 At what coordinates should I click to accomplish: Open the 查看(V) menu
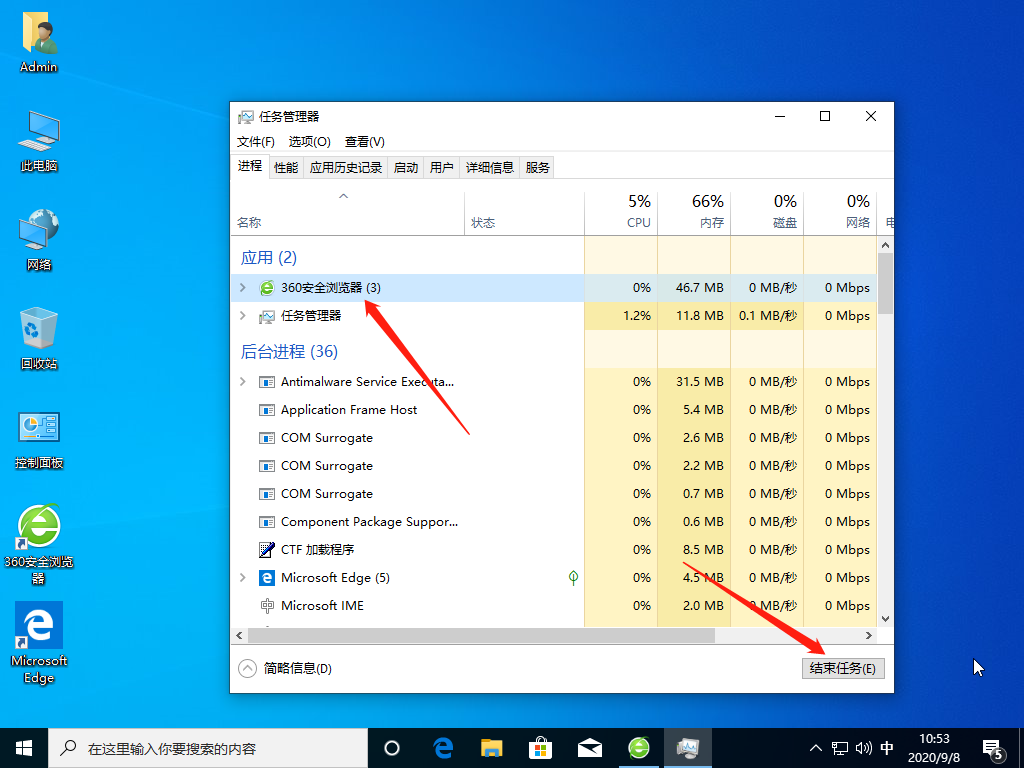coord(364,141)
